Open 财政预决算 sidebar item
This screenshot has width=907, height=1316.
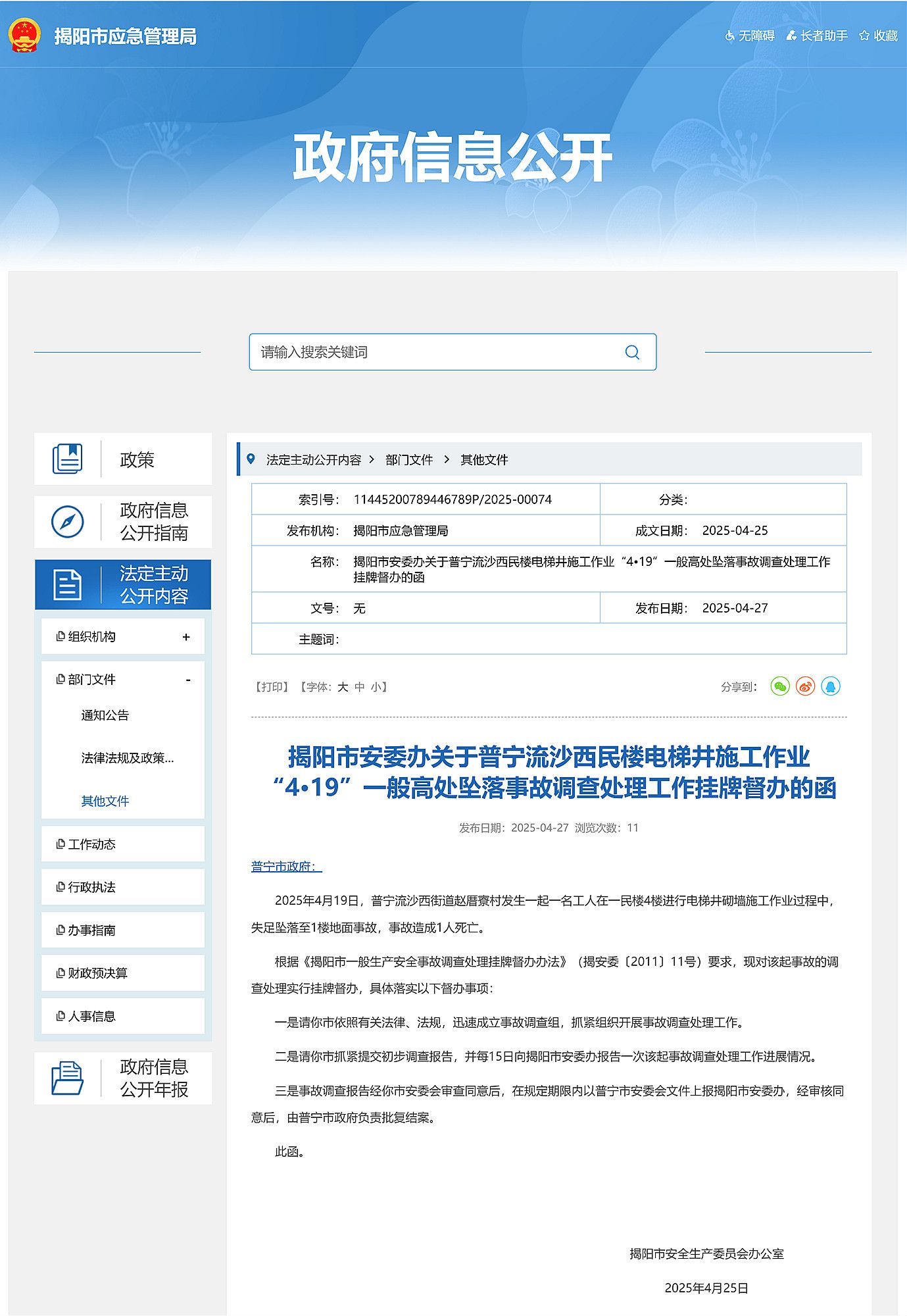123,973
